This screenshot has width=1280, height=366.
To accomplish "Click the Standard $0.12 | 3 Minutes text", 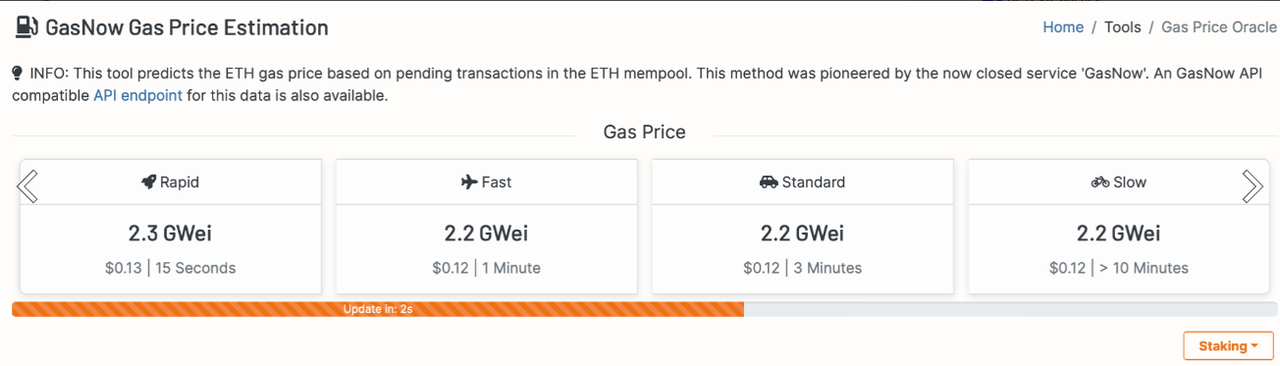I will [802, 268].
